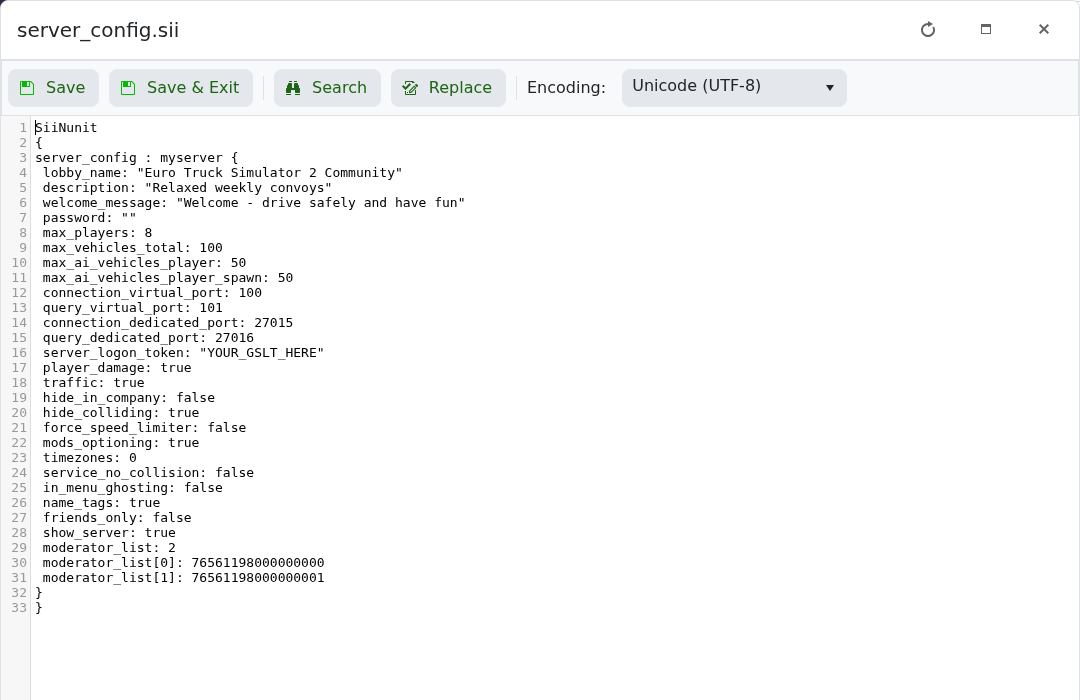Screen dimensions: 1080x700
Task: Click the moderator_list: 2 line
Action: 109,548
